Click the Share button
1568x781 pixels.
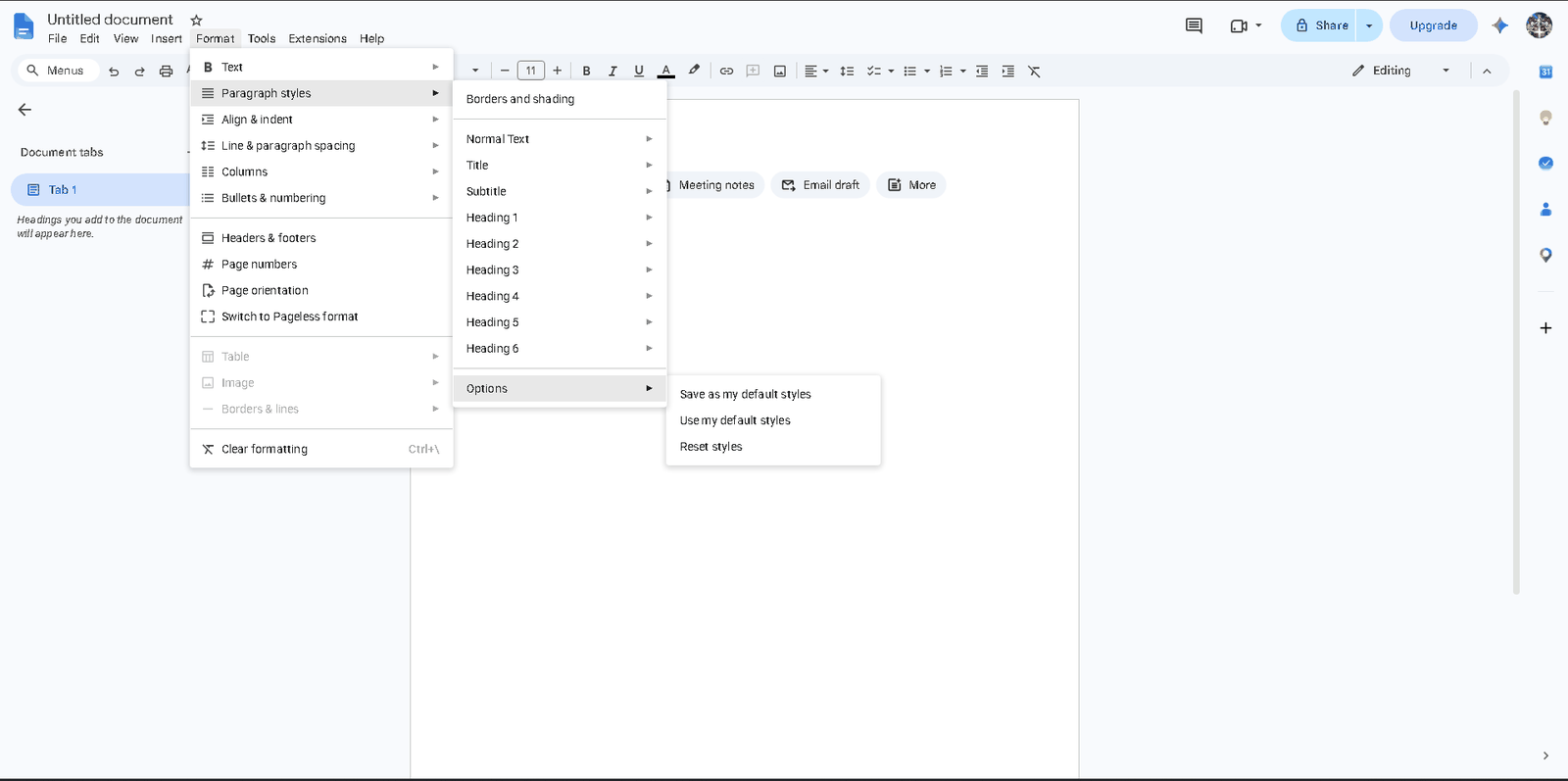[1320, 25]
